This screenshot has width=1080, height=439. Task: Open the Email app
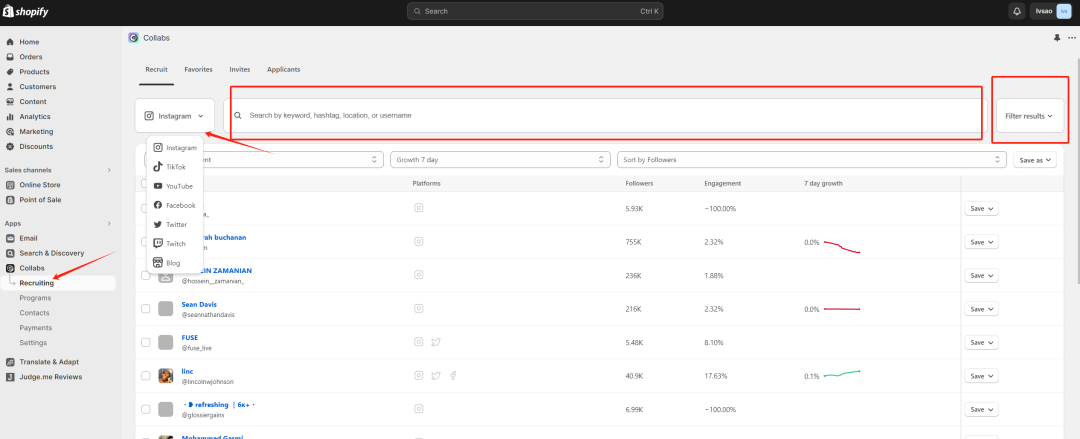28,238
